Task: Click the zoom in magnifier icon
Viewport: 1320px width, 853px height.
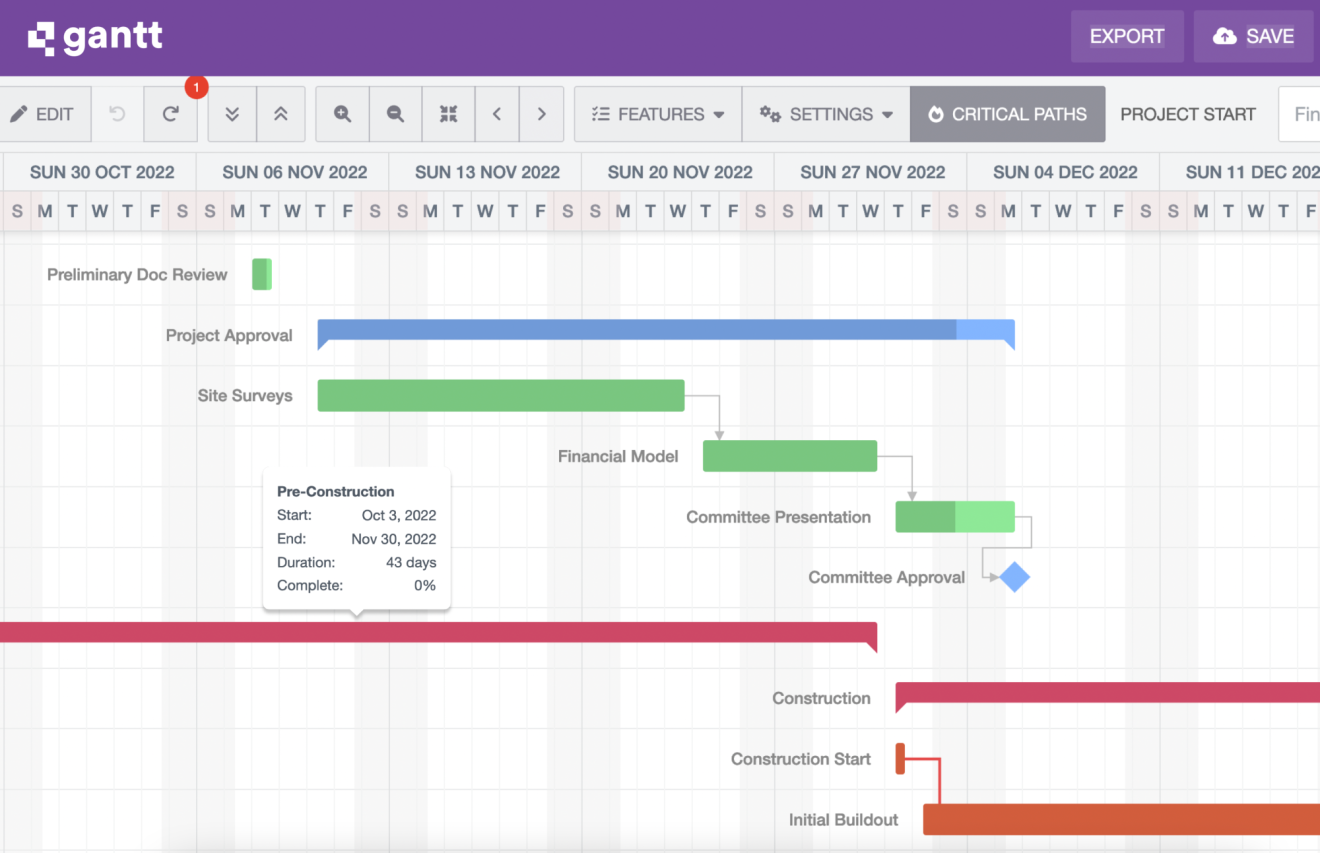Action: (341, 114)
